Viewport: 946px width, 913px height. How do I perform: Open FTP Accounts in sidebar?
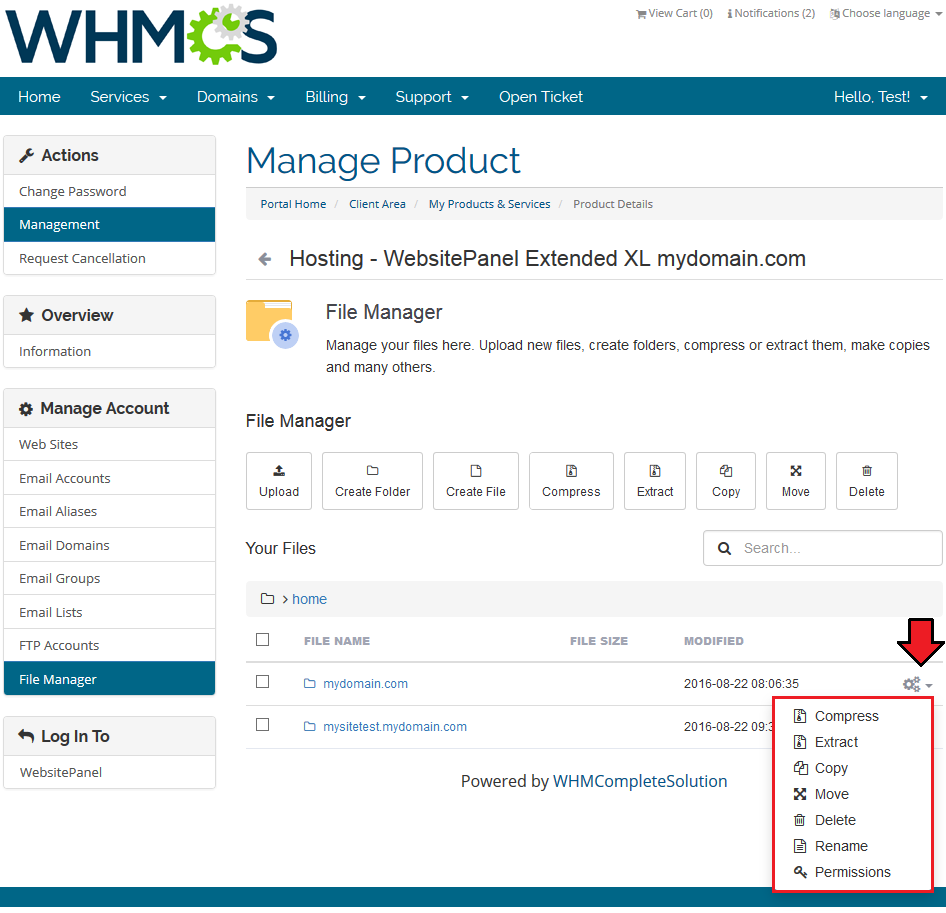[x=109, y=645]
